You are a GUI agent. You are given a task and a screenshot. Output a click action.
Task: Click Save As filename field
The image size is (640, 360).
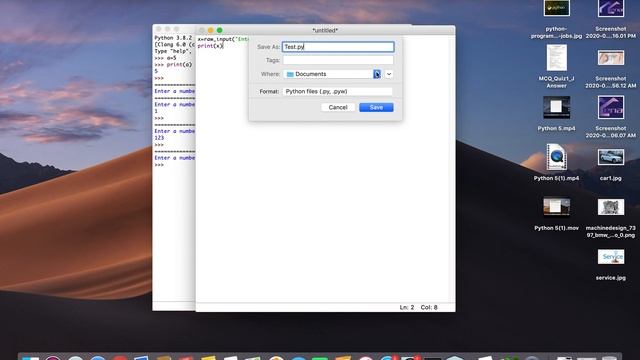pos(338,47)
